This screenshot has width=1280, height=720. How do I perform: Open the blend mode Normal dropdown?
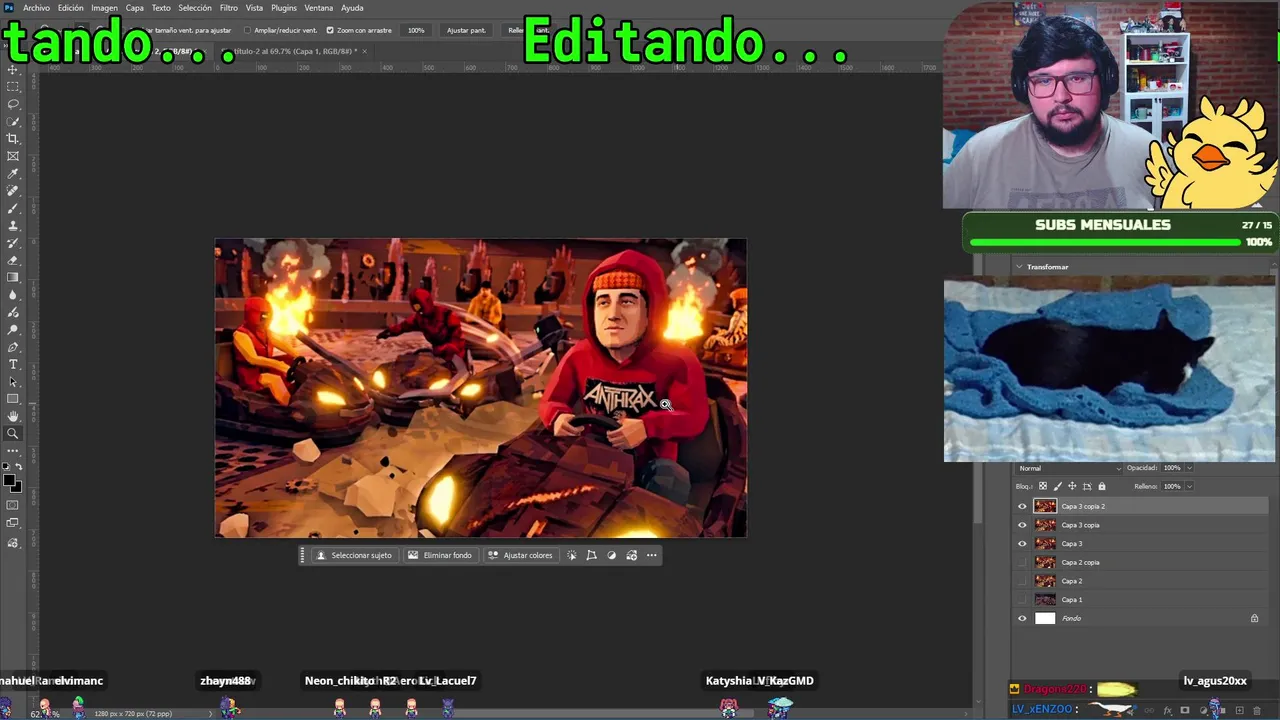point(1070,468)
